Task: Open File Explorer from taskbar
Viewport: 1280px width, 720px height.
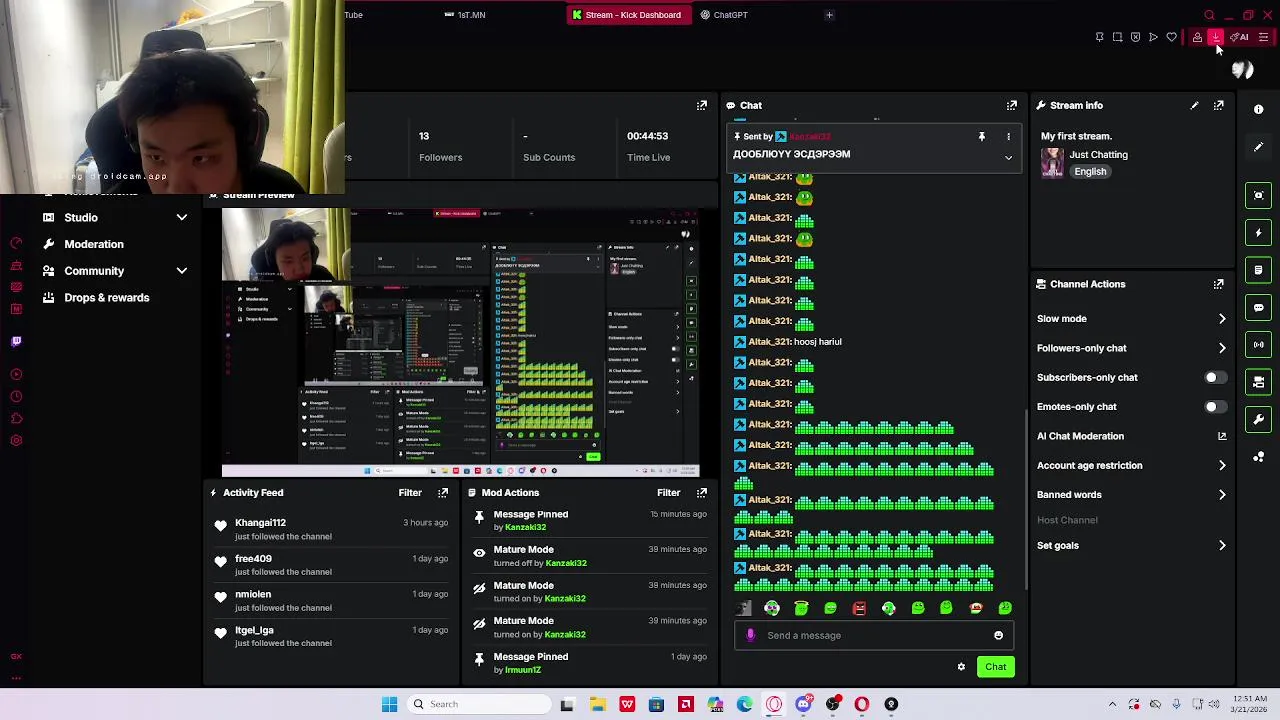Action: pyautogui.click(x=597, y=704)
